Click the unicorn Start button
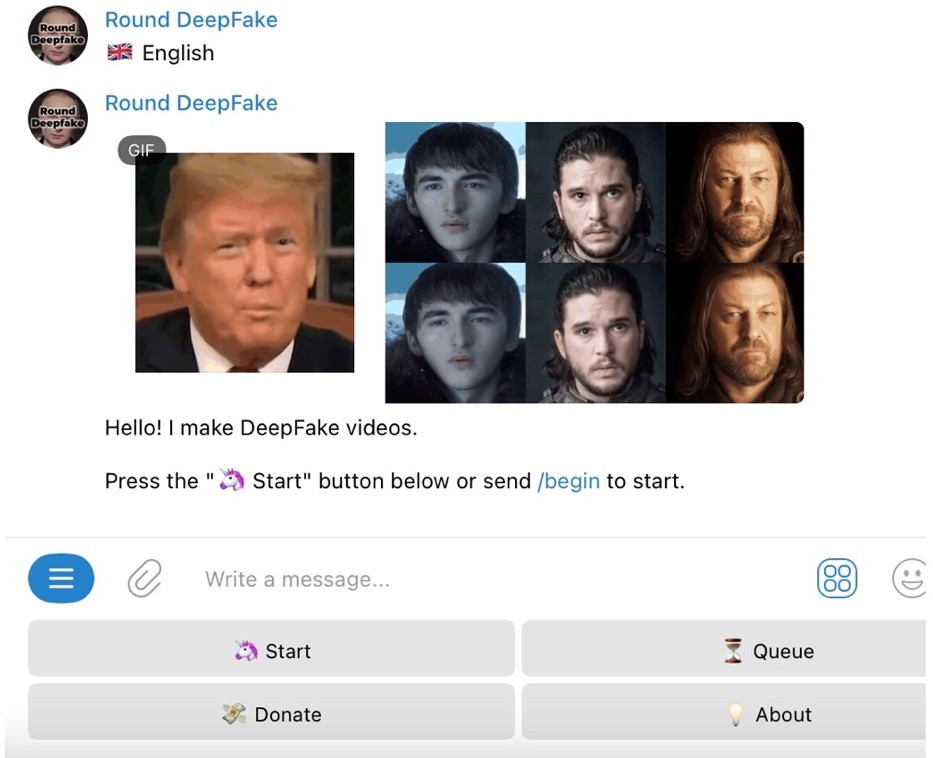 tap(271, 649)
